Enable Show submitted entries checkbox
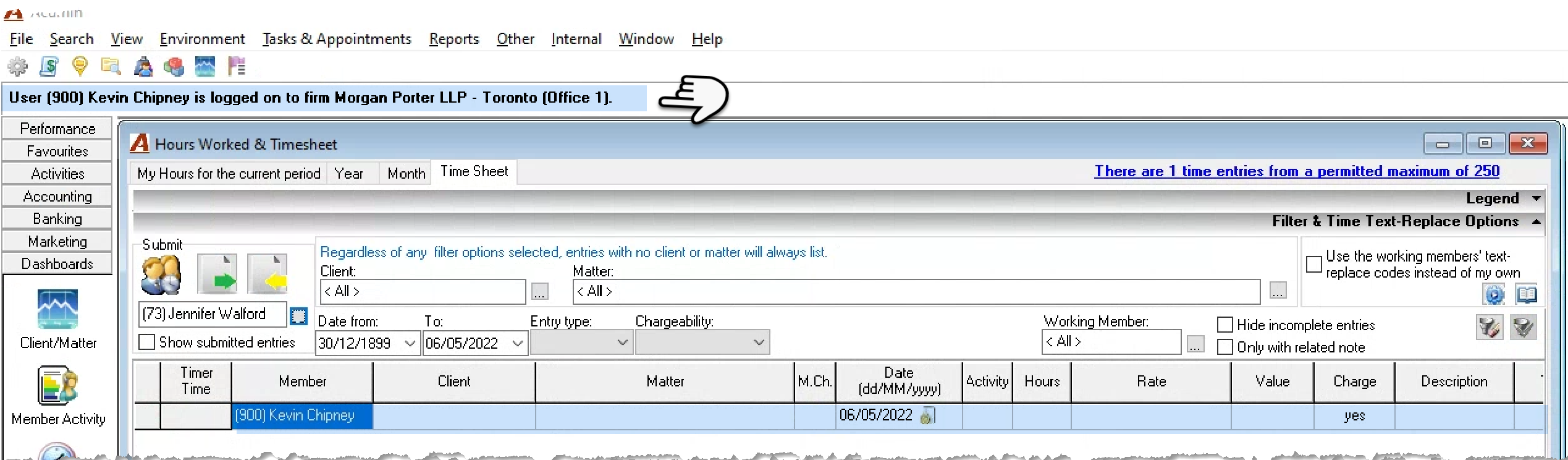 pyautogui.click(x=147, y=342)
